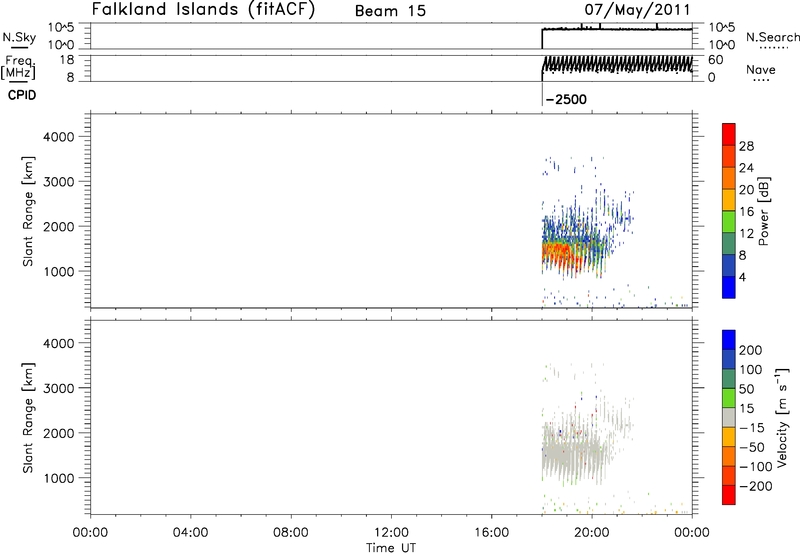Click the '28' tick on the power scale
Viewport: 800px width, 554px height.
[x=746, y=146]
